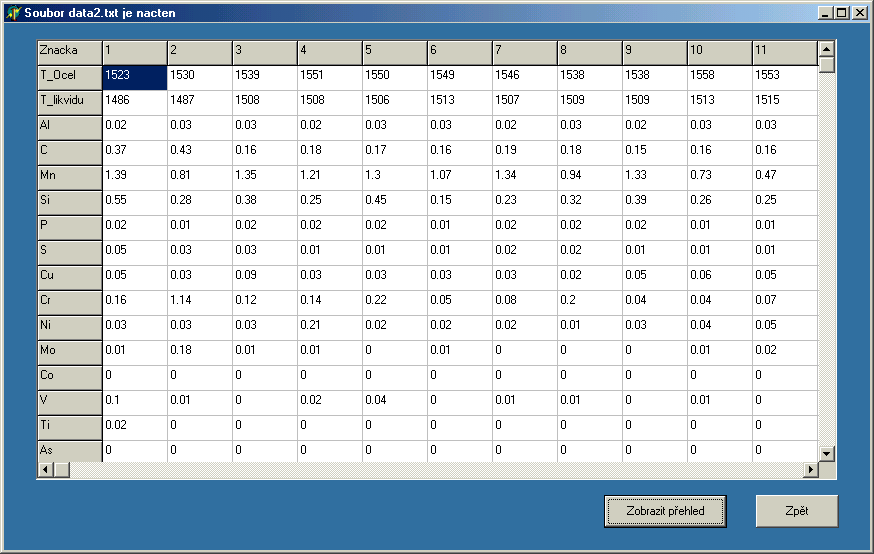Image resolution: width=874 pixels, height=554 pixels.
Task: Select Mn cell 1.39
Action: [x=135, y=178]
